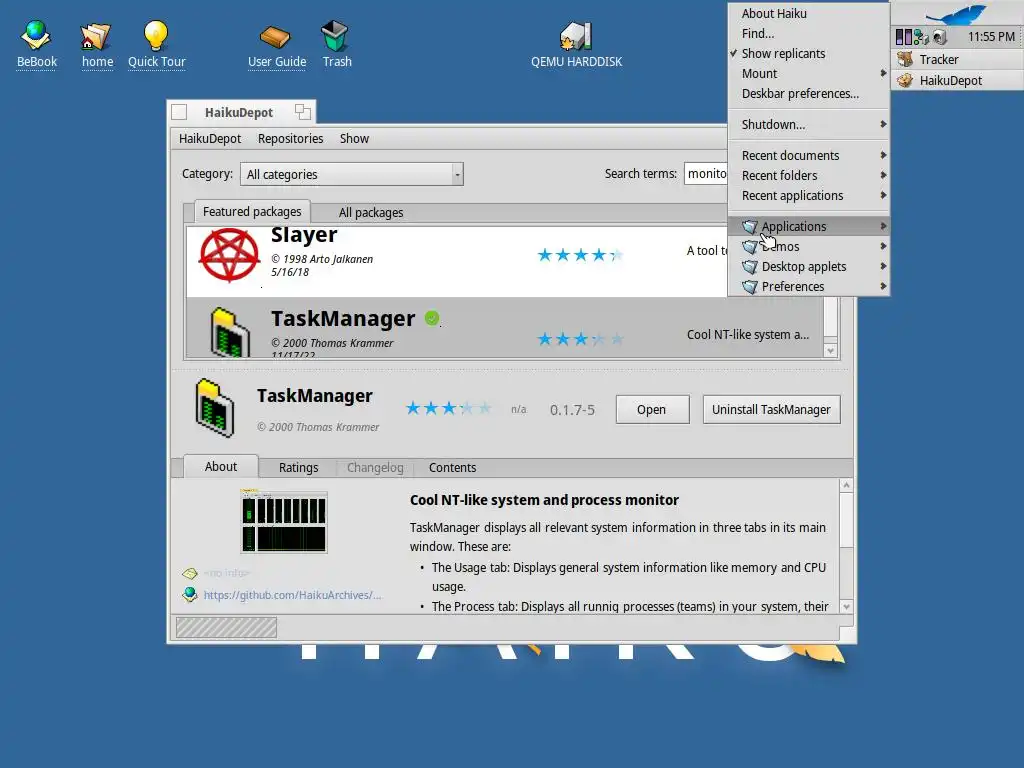1024x768 pixels.
Task: Click version text 0.1.7-5
Action: click(572, 410)
